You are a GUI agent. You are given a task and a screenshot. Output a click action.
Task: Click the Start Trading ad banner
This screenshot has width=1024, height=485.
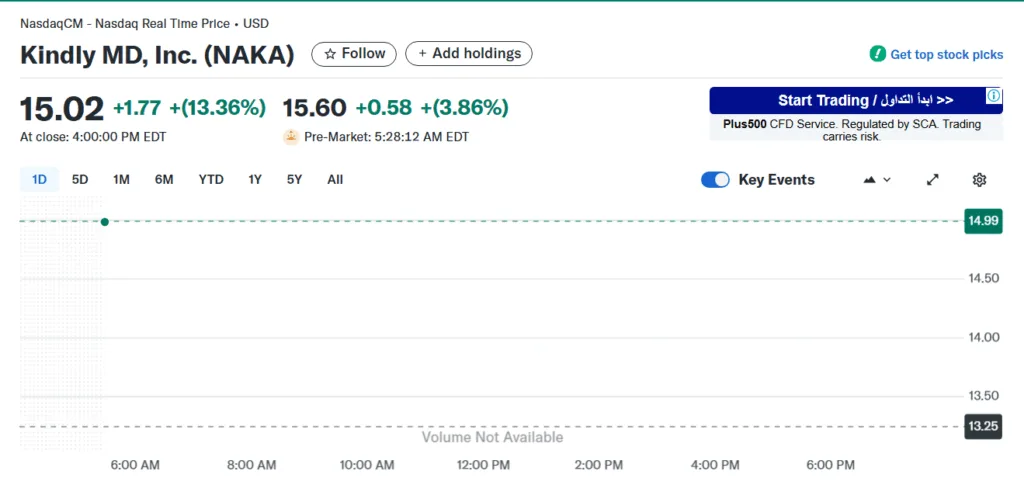tap(846, 101)
